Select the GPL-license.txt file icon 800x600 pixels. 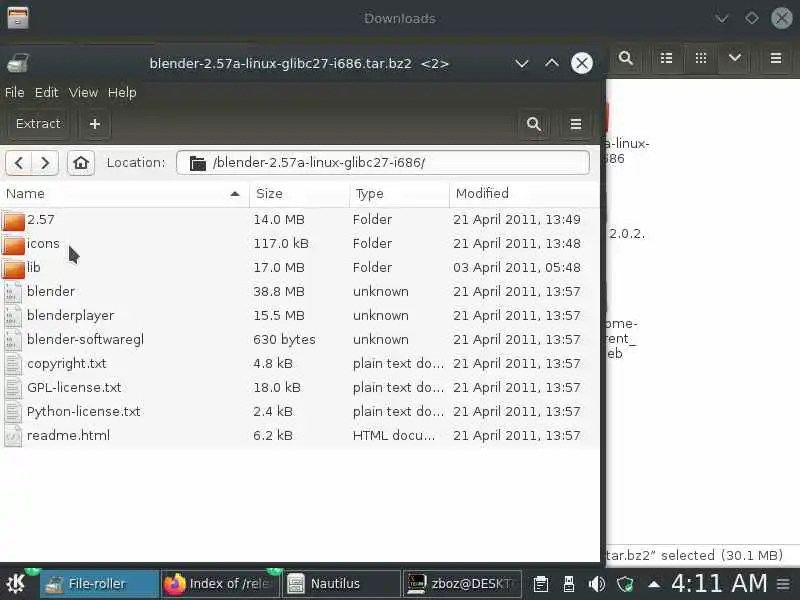pos(13,388)
